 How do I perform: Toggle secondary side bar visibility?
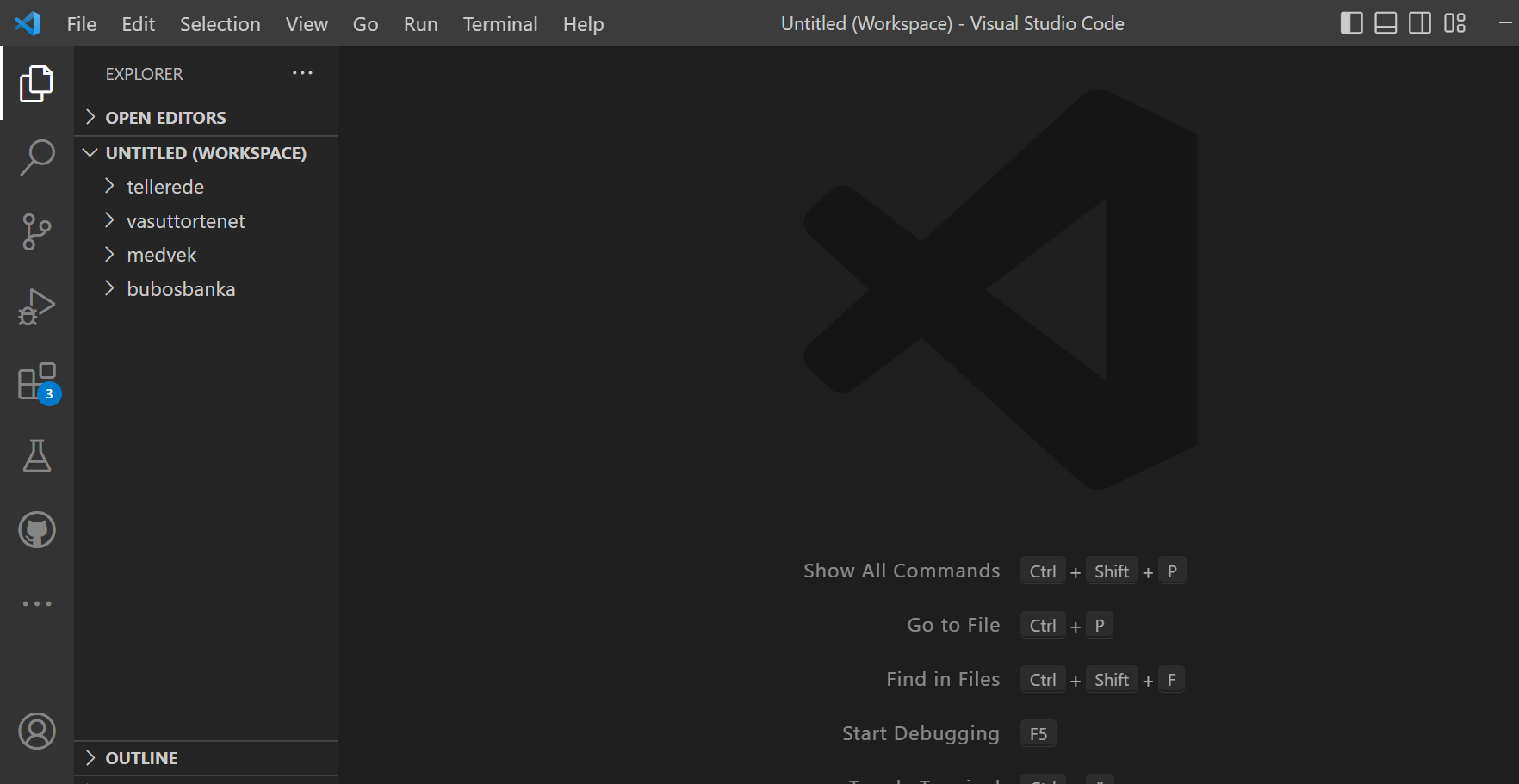1420,23
